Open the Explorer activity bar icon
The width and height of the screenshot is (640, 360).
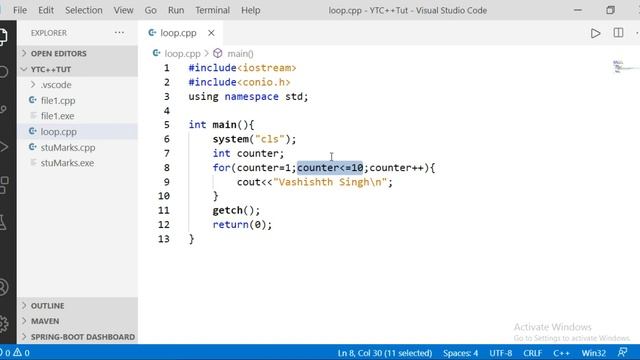[x=3, y=37]
